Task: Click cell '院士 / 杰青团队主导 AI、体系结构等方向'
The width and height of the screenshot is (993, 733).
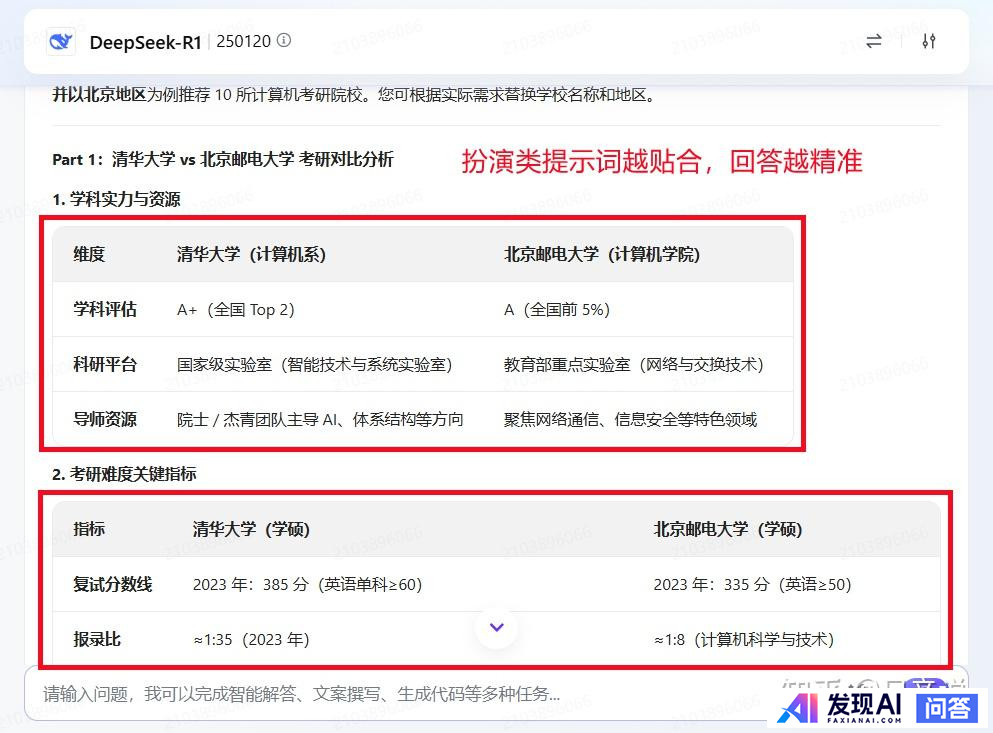Action: (x=320, y=419)
